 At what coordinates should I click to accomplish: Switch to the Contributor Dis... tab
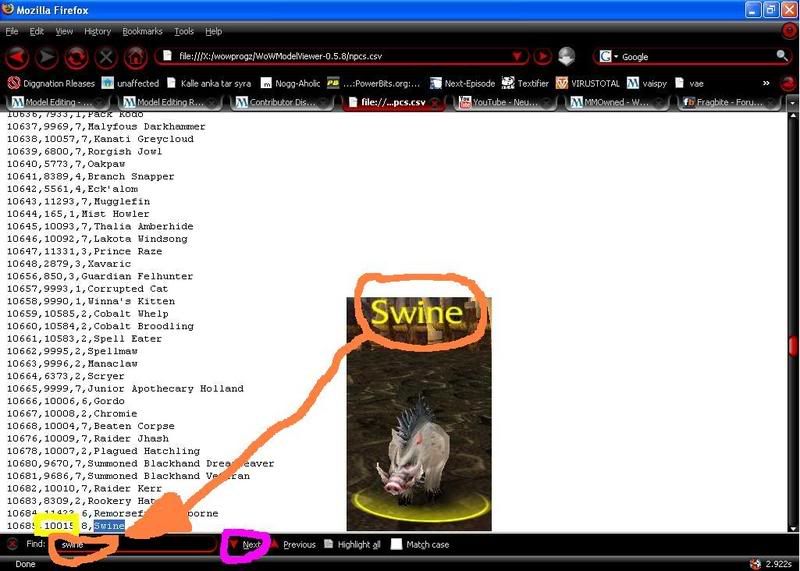click(282, 102)
